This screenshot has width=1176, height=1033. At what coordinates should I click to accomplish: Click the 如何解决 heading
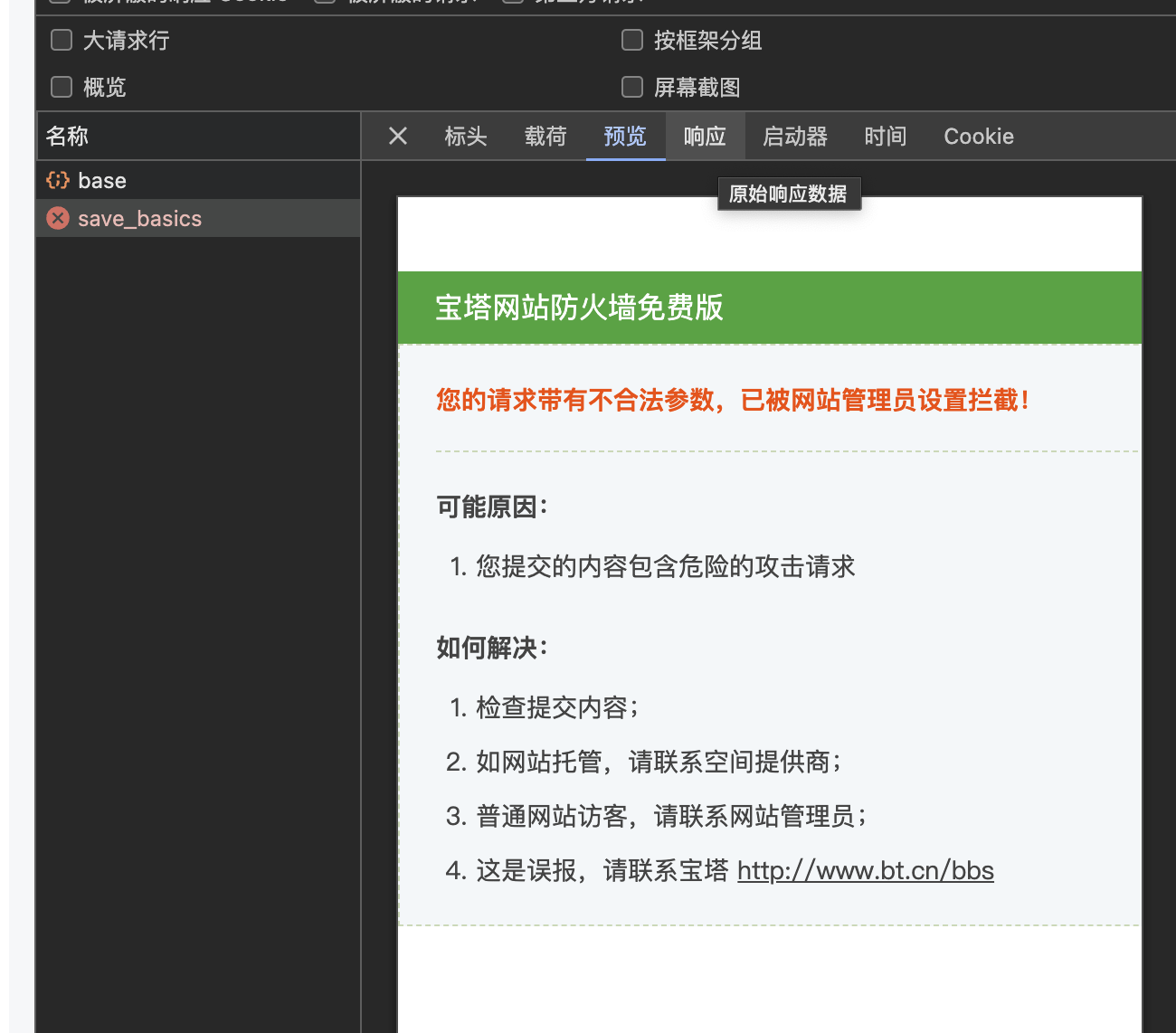click(492, 648)
